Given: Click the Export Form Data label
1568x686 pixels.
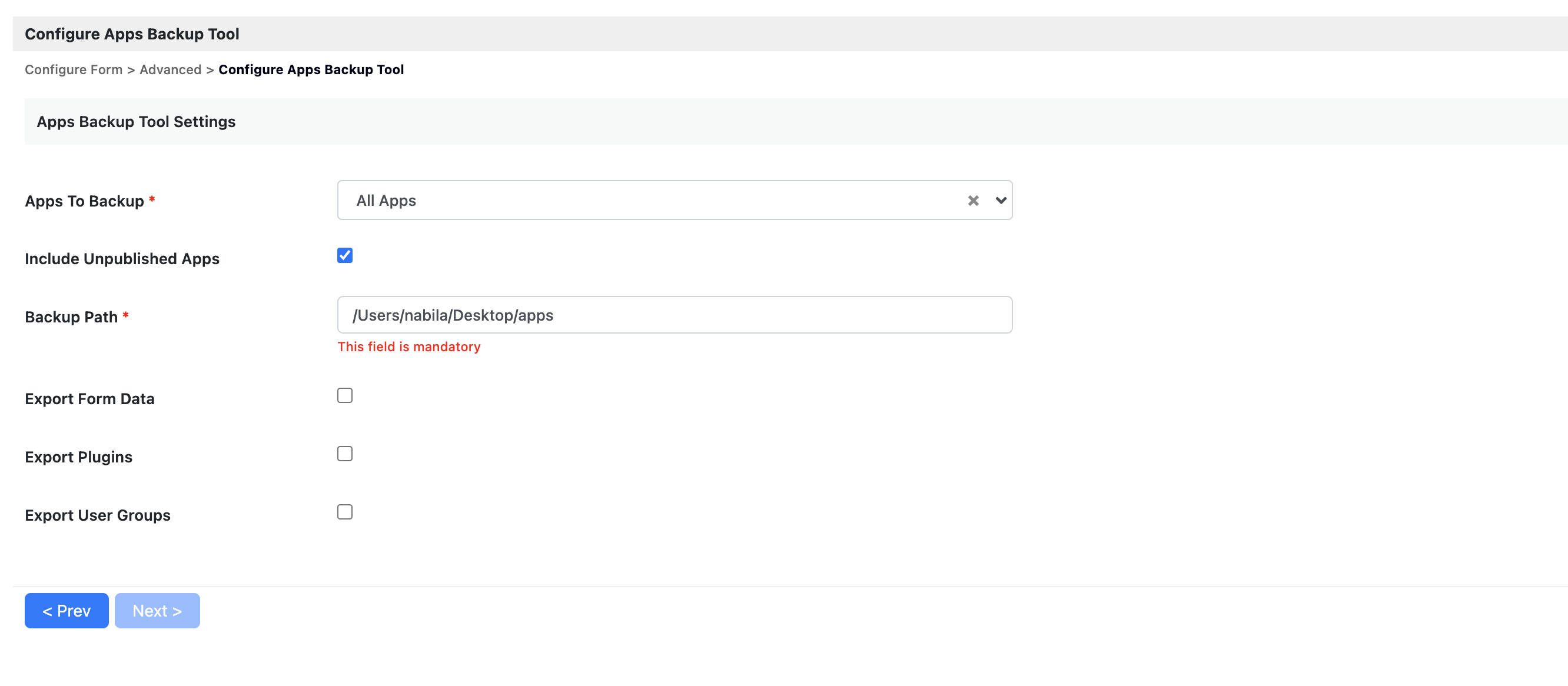Looking at the screenshot, I should (x=89, y=399).
